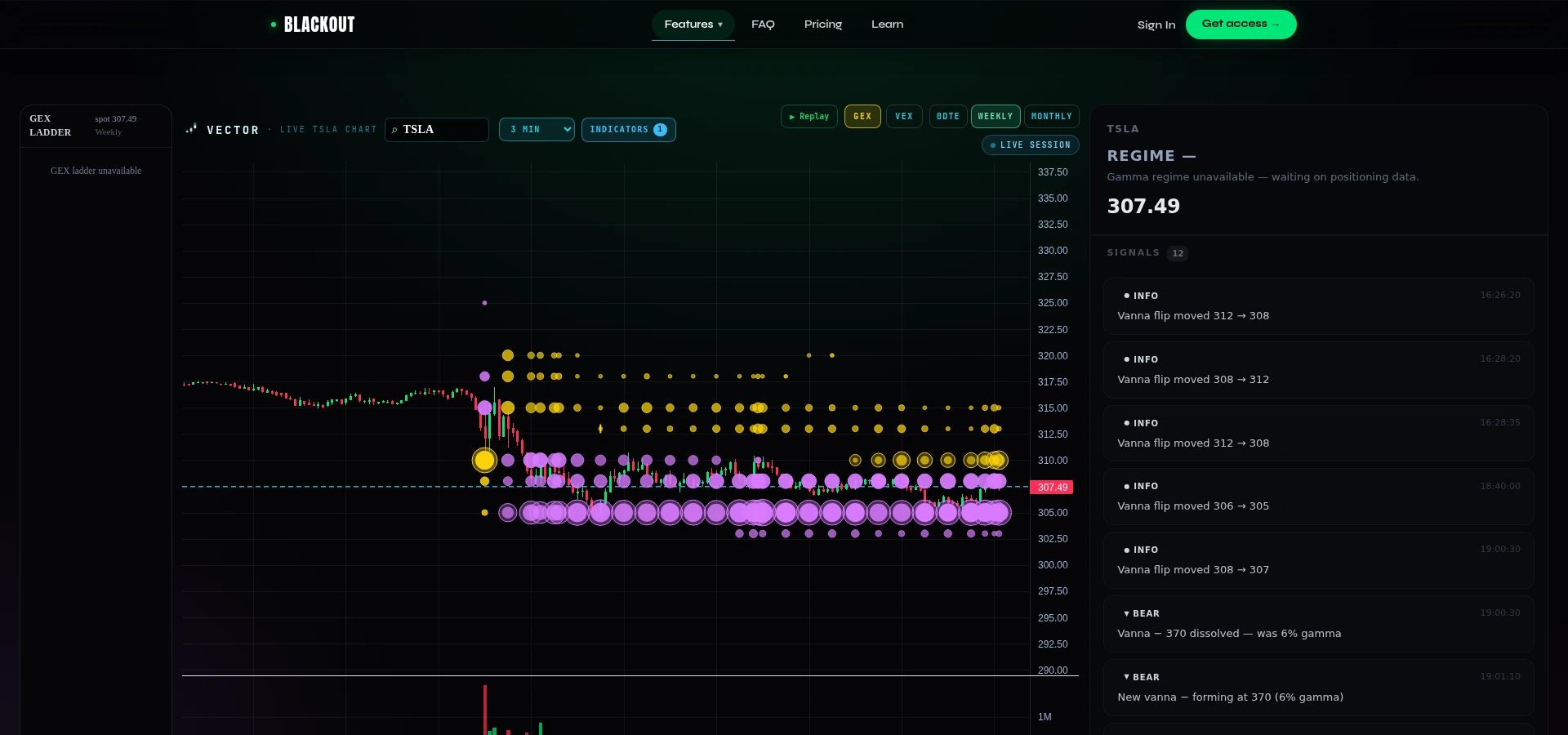Click the 'LIVE TSLA CHART' subtitle
Viewport: 1568px width, 735px height.
328,130
